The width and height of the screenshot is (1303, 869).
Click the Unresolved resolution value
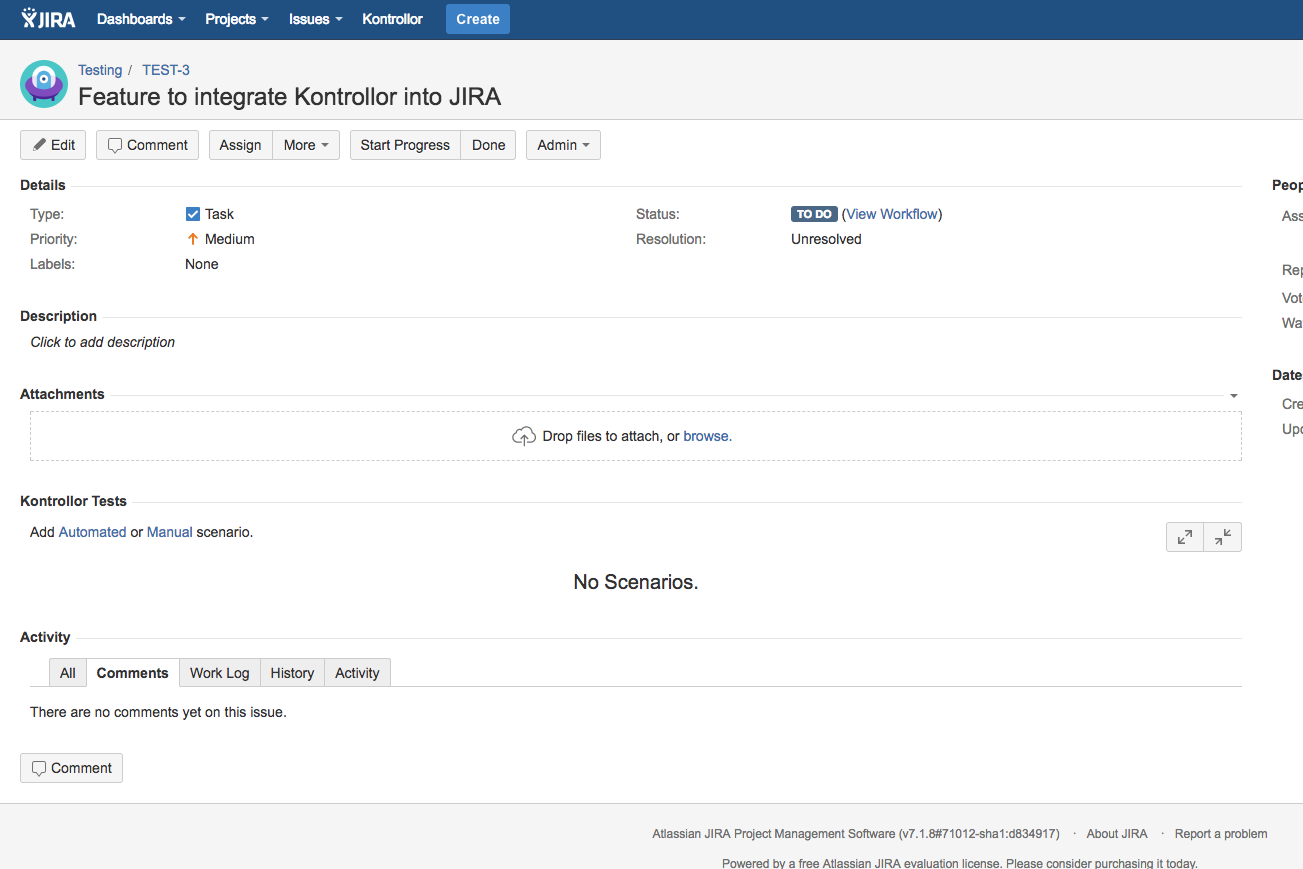(826, 239)
